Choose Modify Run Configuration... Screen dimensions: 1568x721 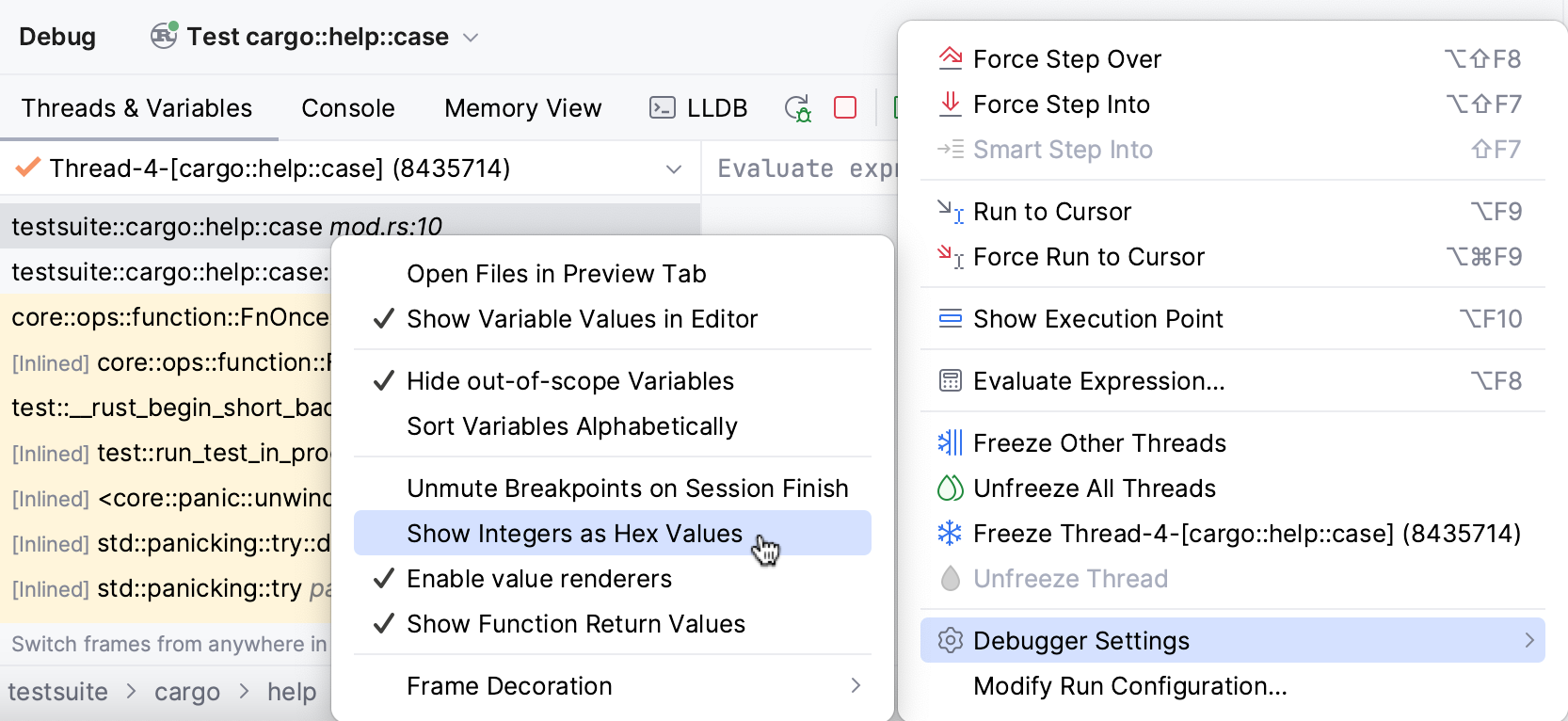pos(1129,686)
